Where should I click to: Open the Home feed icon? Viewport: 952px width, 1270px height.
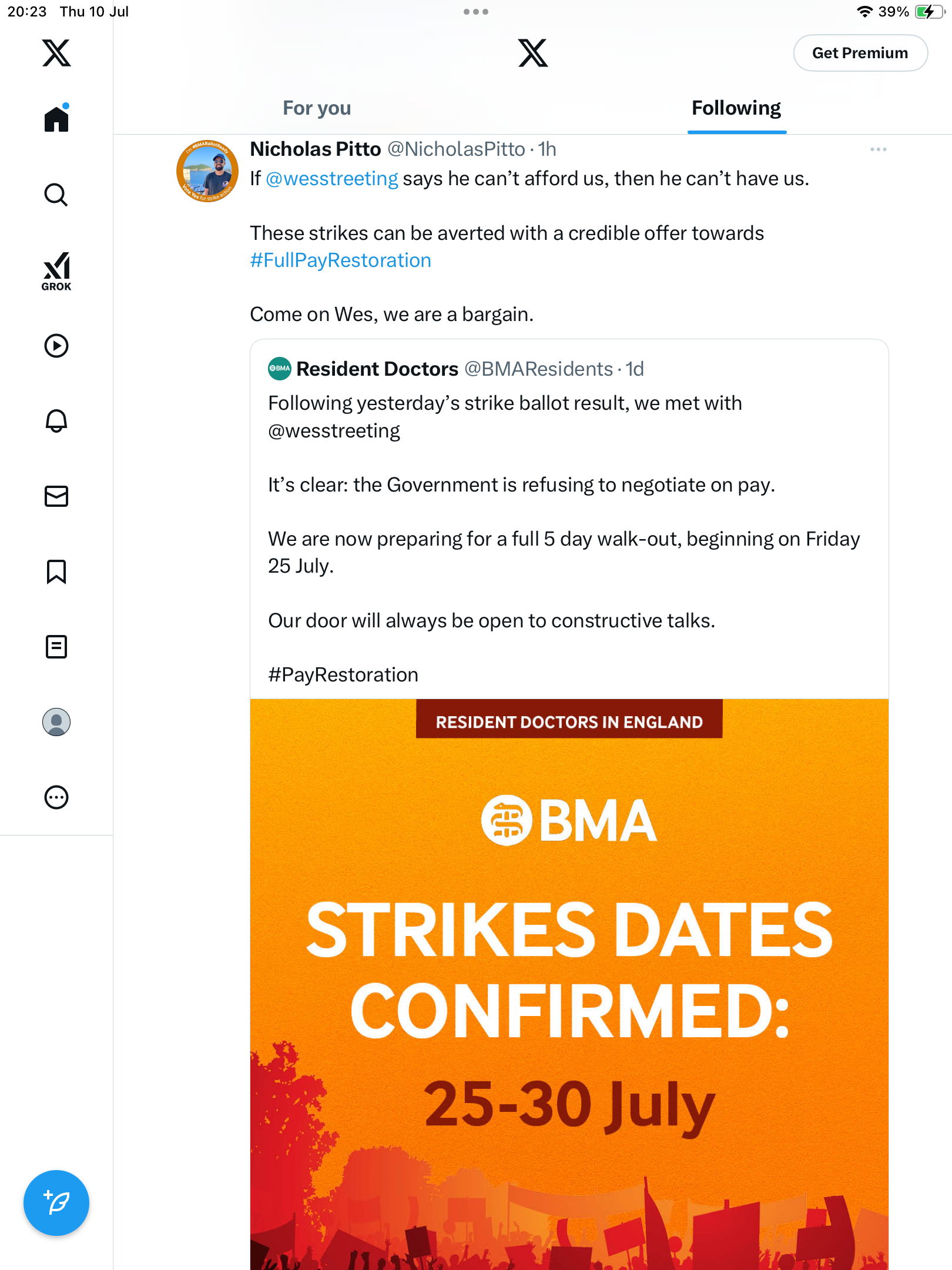pos(56,118)
